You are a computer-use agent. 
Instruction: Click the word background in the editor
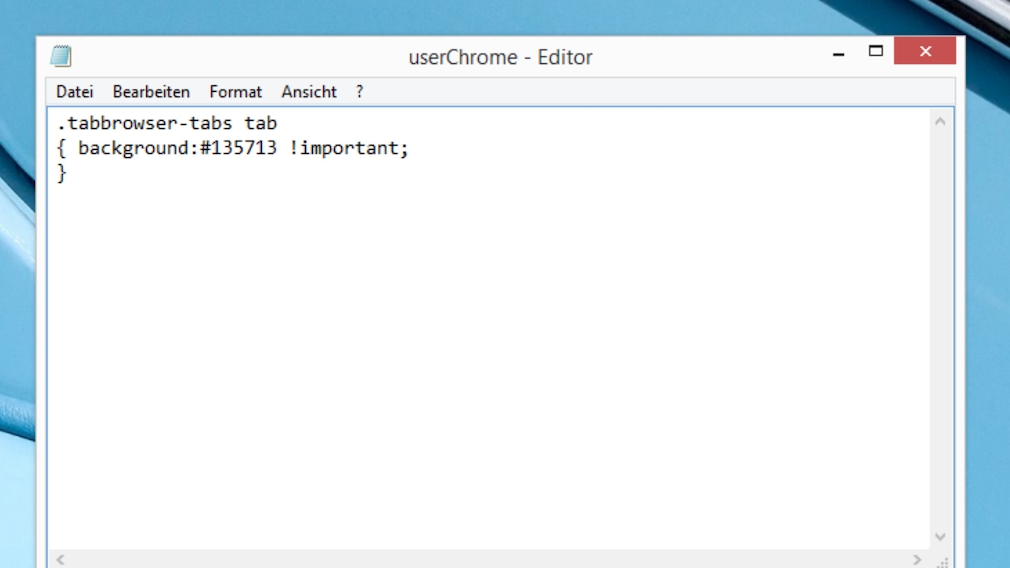[132, 149]
